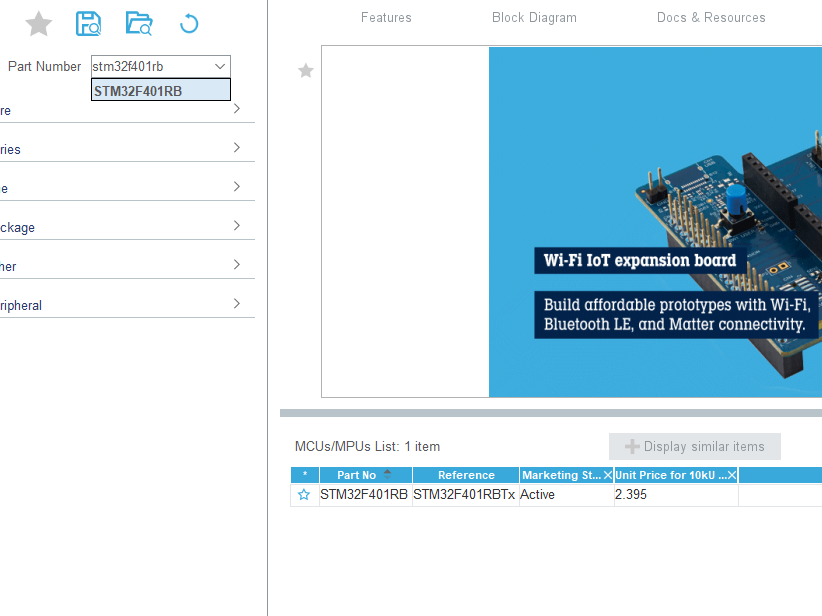This screenshot has width=822, height=616.
Task: Click the star column header
Action: pyautogui.click(x=305, y=475)
